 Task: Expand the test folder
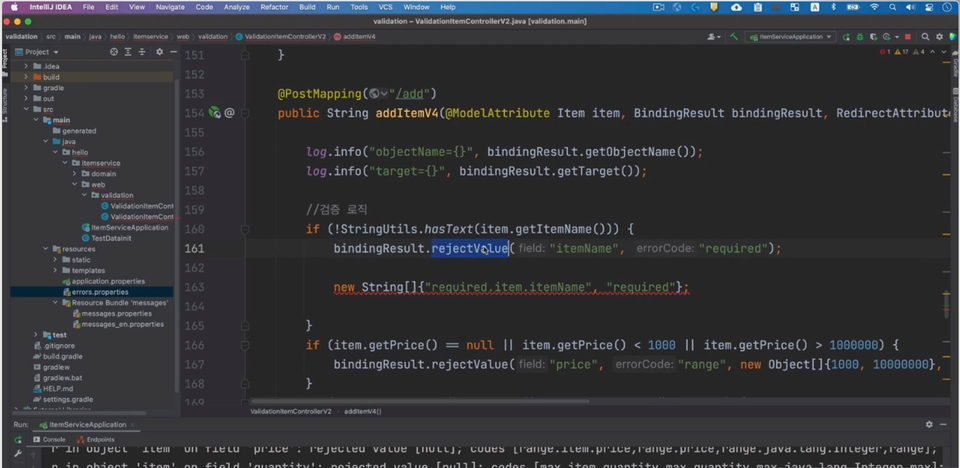[x=36, y=334]
